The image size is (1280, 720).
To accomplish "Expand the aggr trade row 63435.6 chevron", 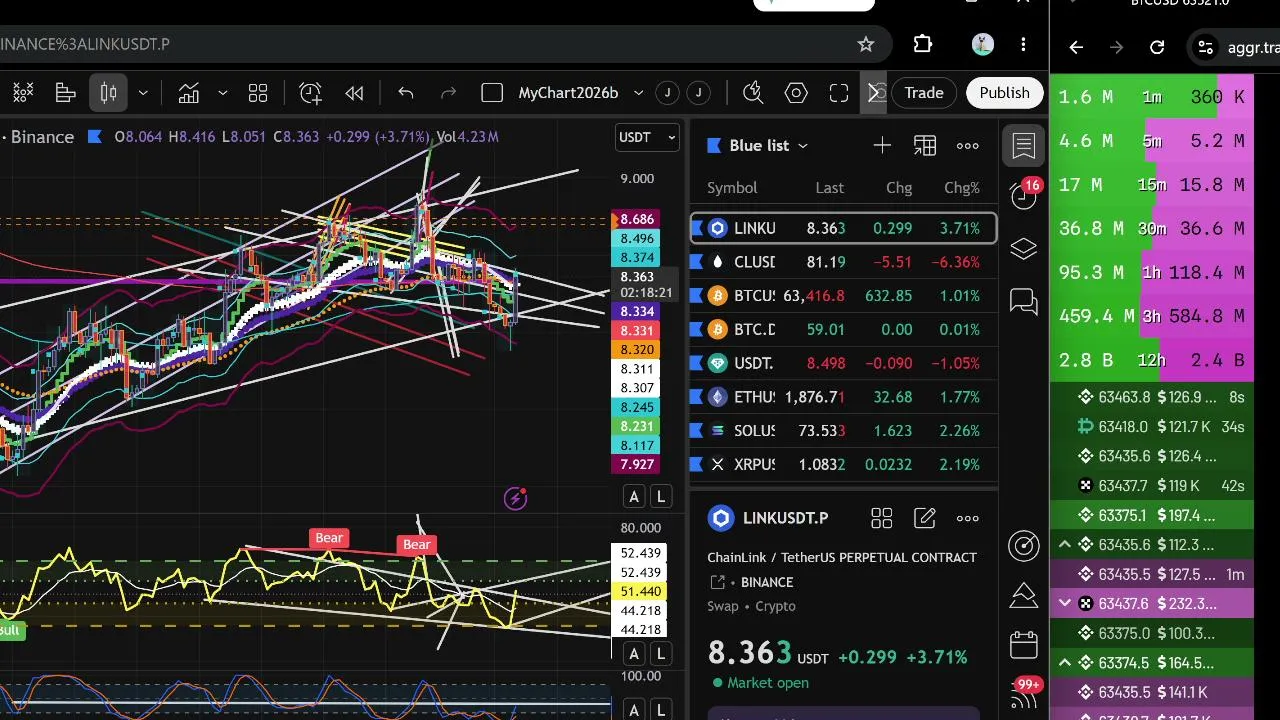I will [x=1064, y=545].
